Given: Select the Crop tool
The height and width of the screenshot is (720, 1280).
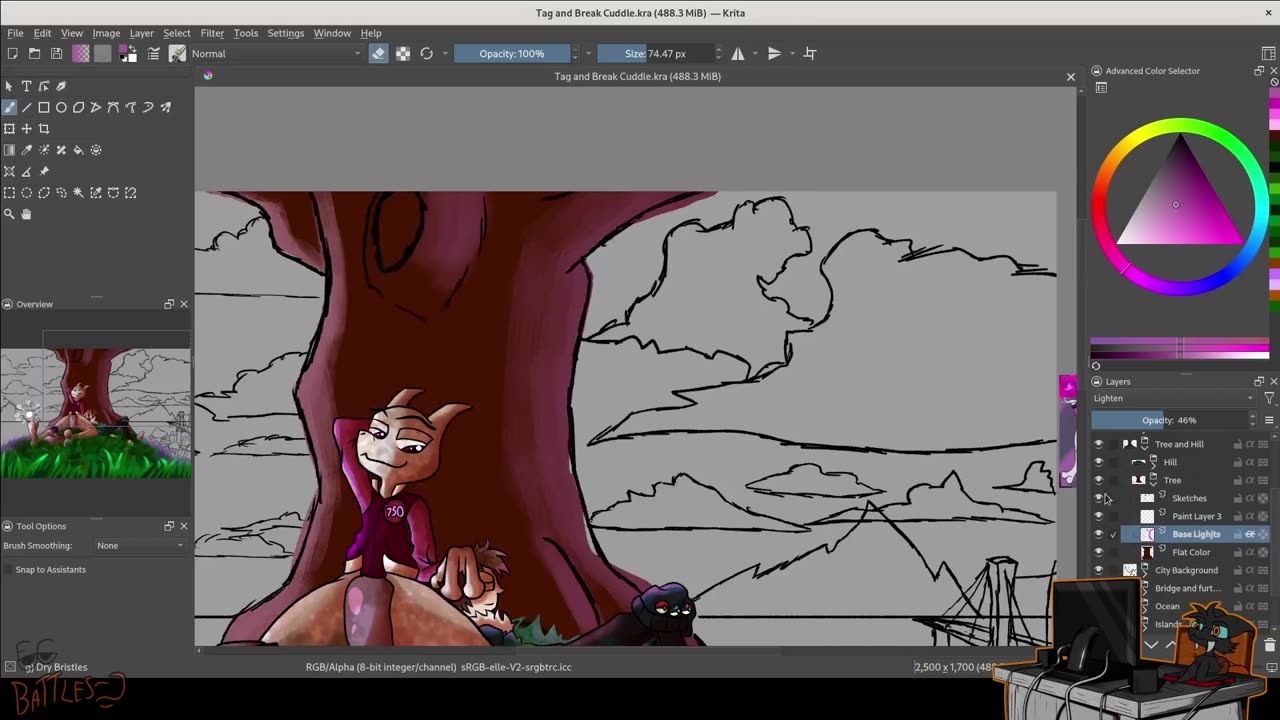Looking at the screenshot, I should click(44, 128).
